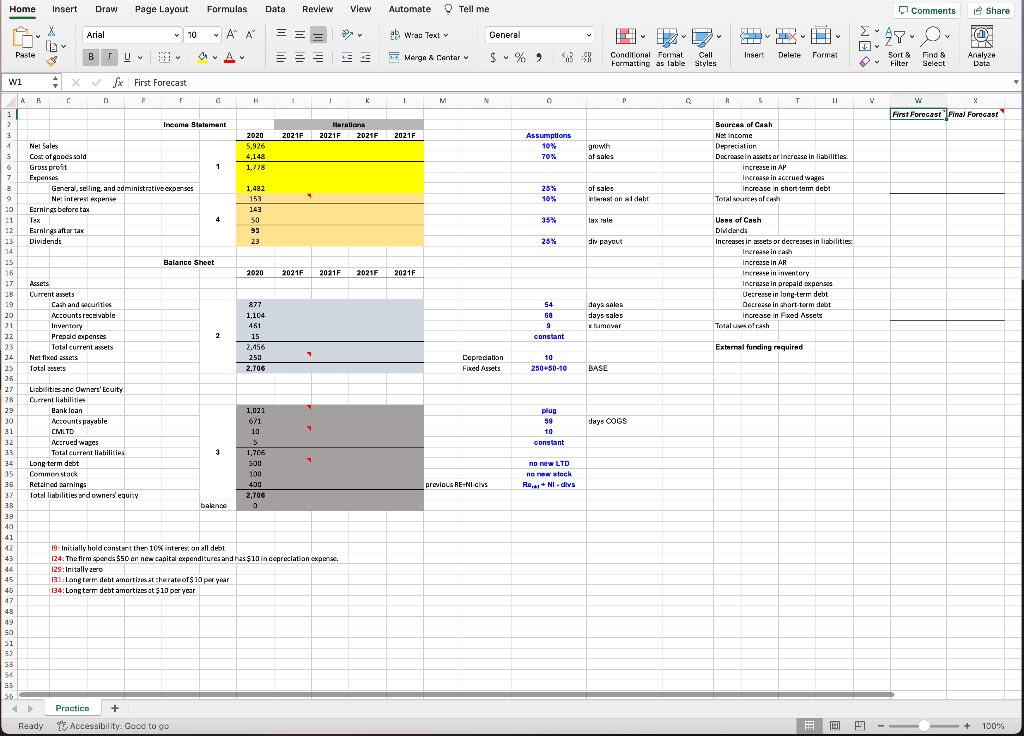Launch Analyze Data
The width and height of the screenshot is (1024, 736).
tap(980, 42)
